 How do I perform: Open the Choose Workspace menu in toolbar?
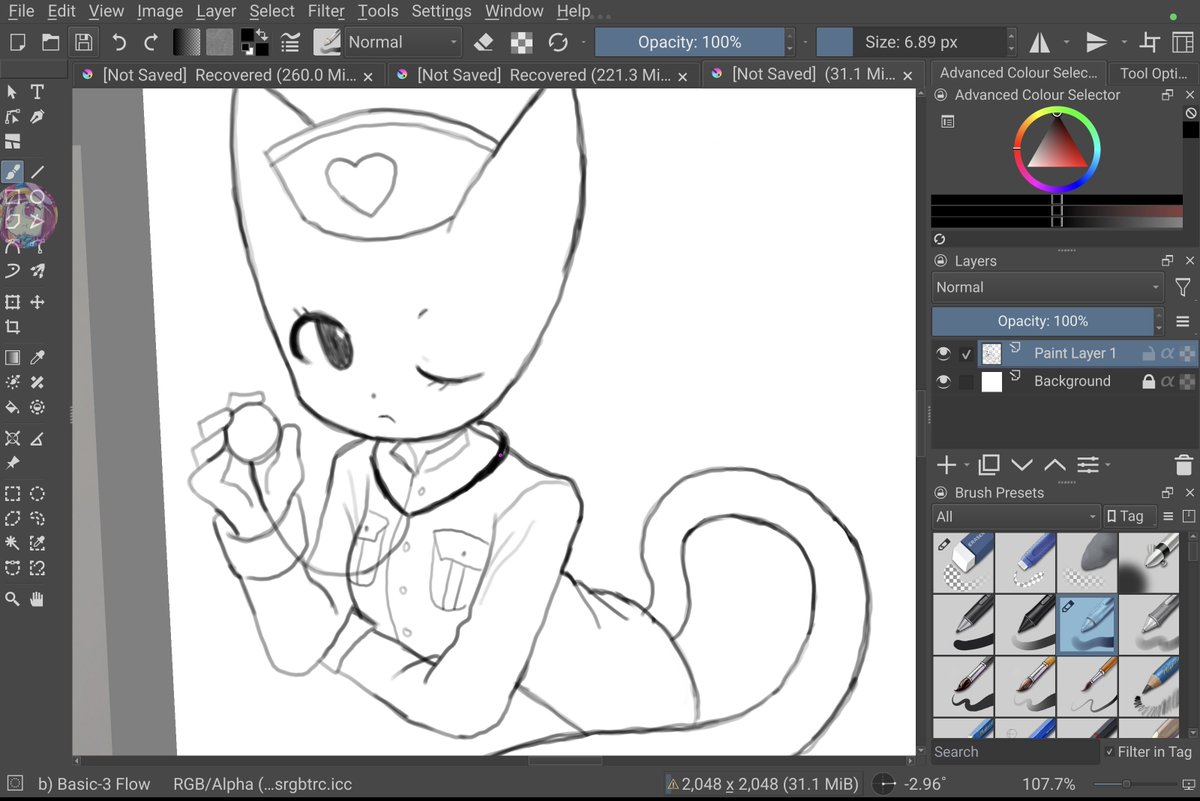coord(1184,42)
